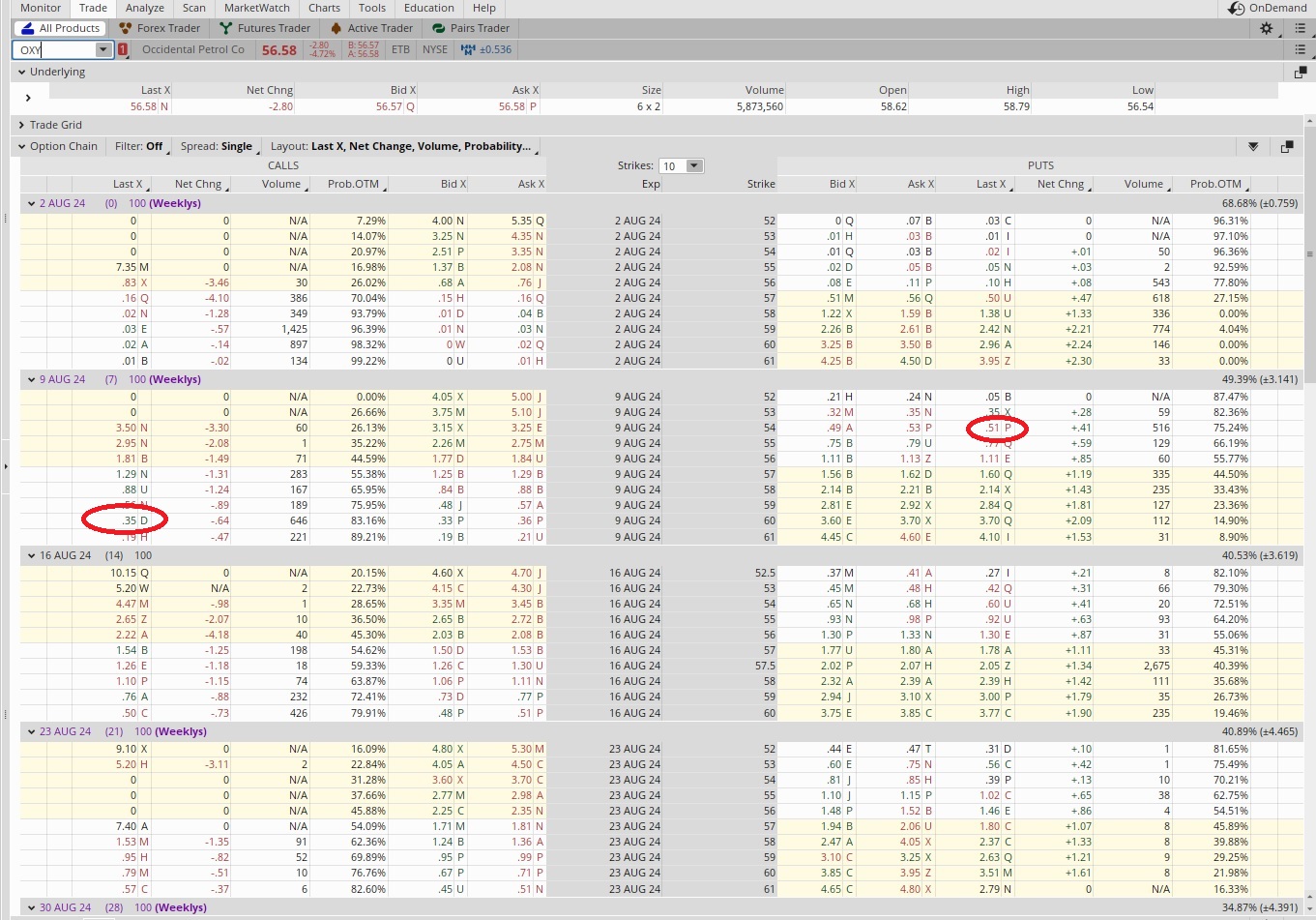Open the MarketWatch main tab
This screenshot has width=1316, height=920.
pyautogui.click(x=257, y=8)
